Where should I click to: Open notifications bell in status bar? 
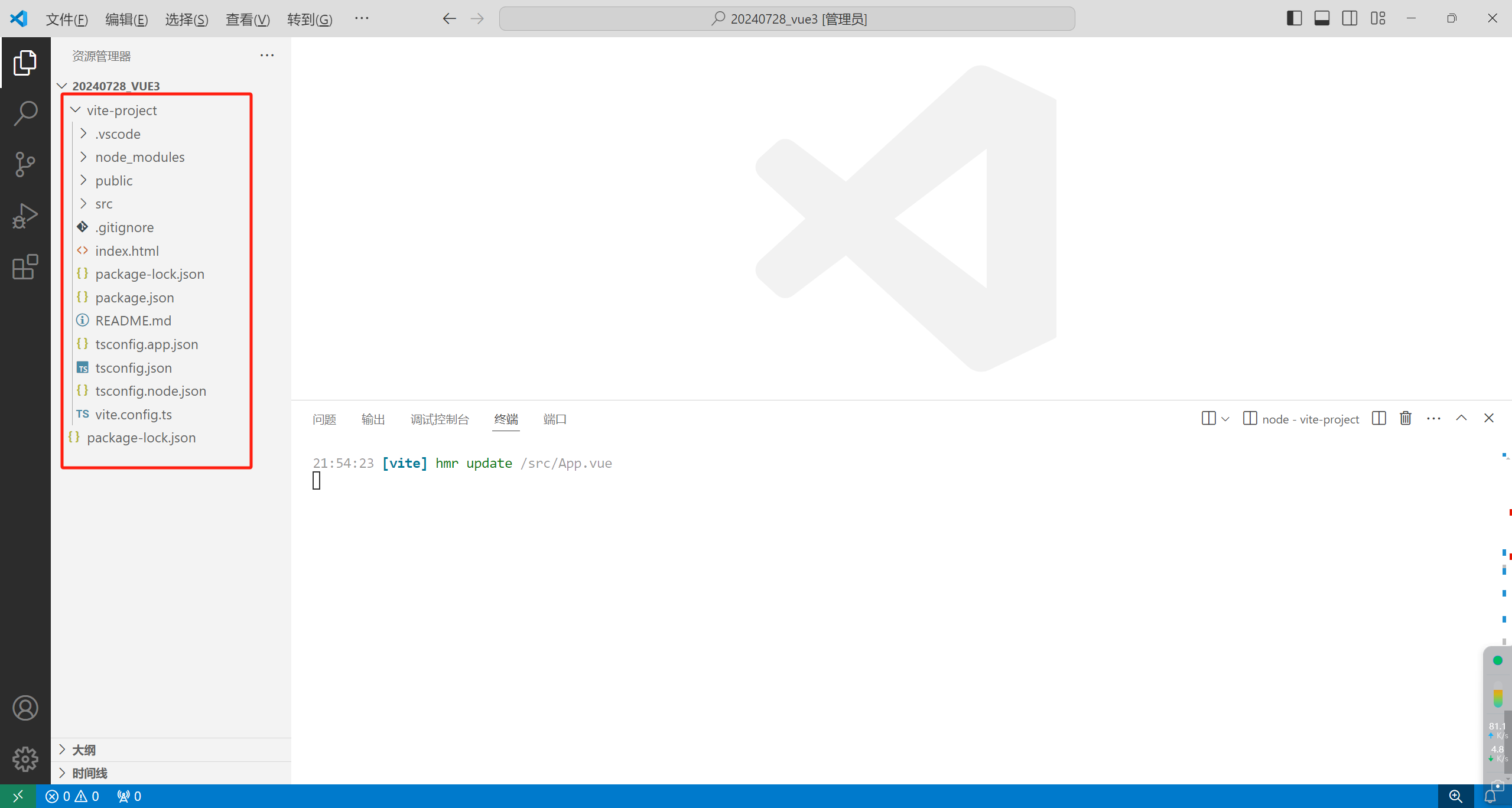pyautogui.click(x=1490, y=796)
